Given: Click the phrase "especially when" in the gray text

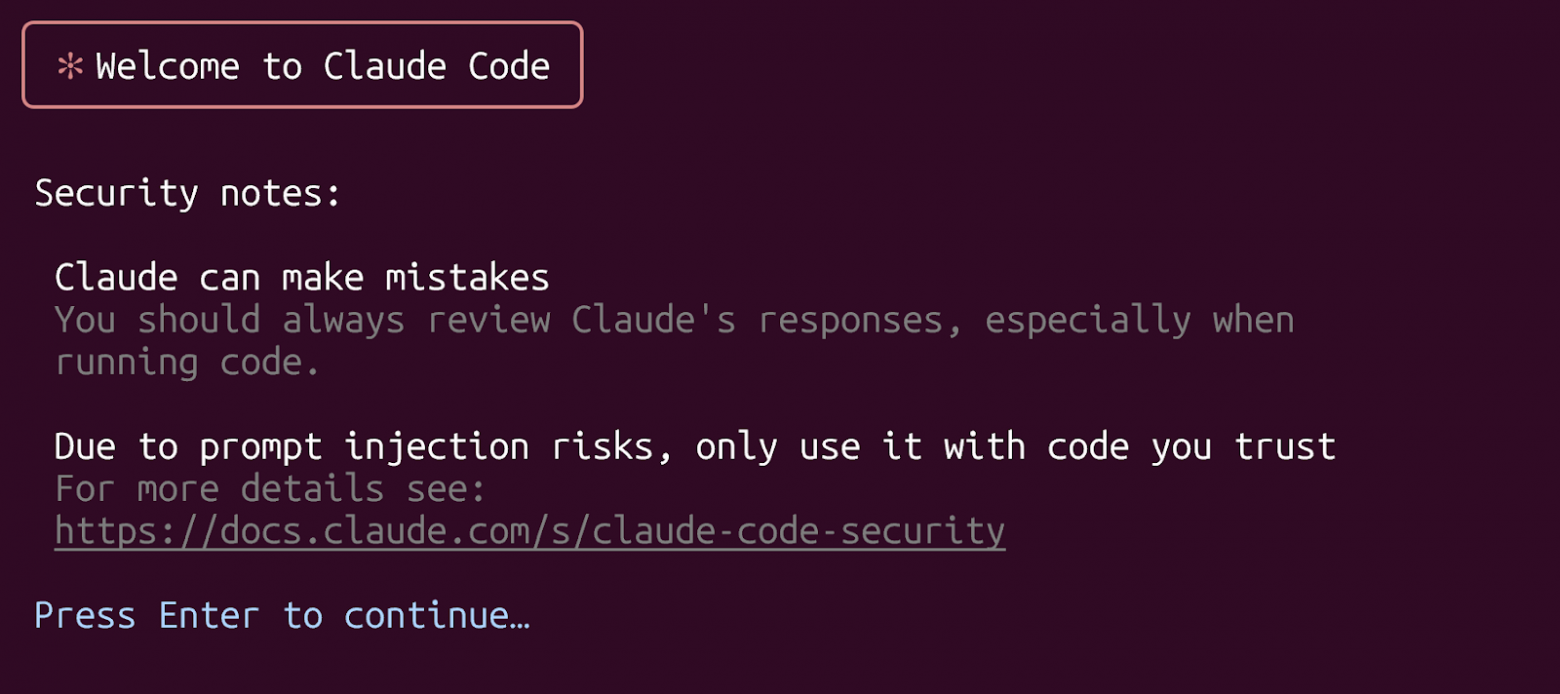Looking at the screenshot, I should tap(1139, 320).
